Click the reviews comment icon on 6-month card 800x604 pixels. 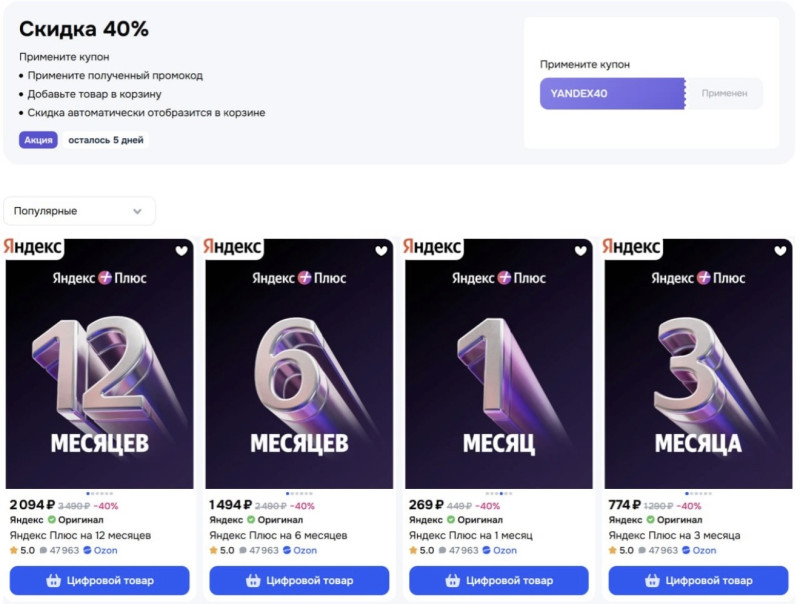pyautogui.click(x=243, y=551)
